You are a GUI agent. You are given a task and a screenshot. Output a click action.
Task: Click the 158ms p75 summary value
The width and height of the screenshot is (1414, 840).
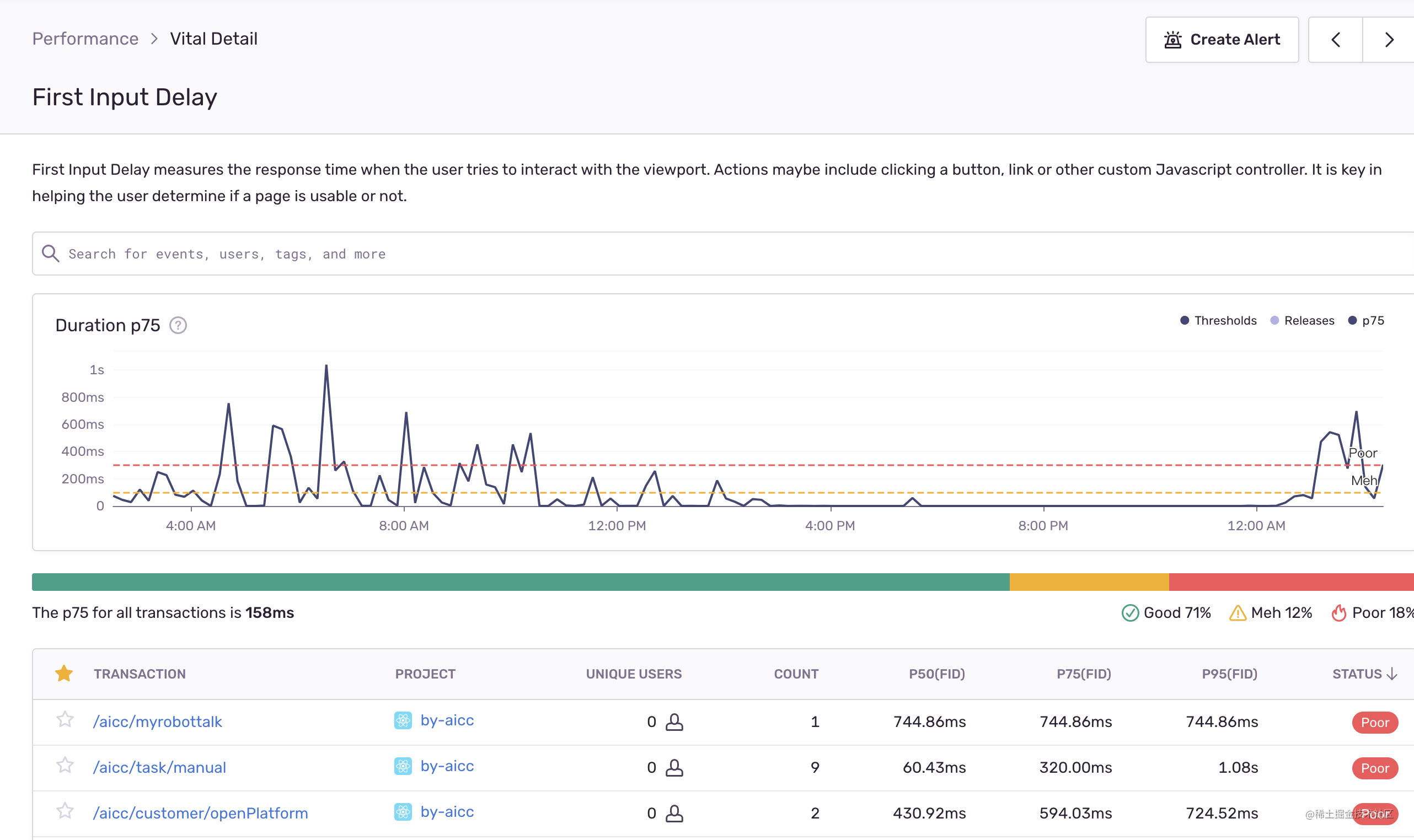tap(270, 613)
